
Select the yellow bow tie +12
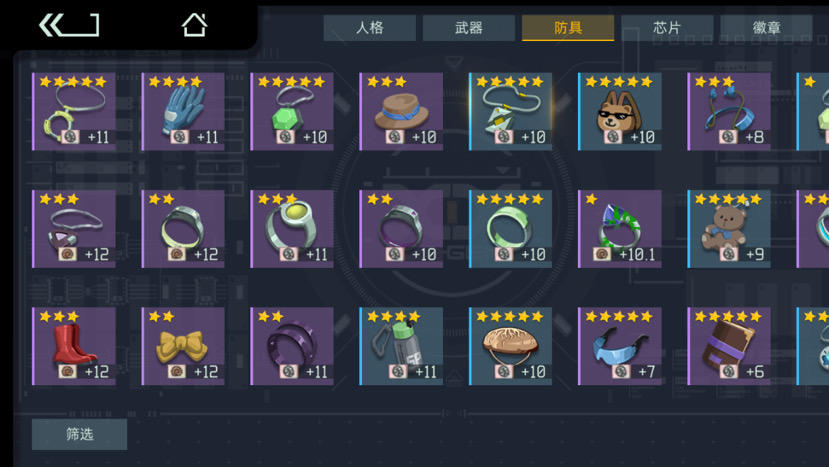click(x=183, y=346)
